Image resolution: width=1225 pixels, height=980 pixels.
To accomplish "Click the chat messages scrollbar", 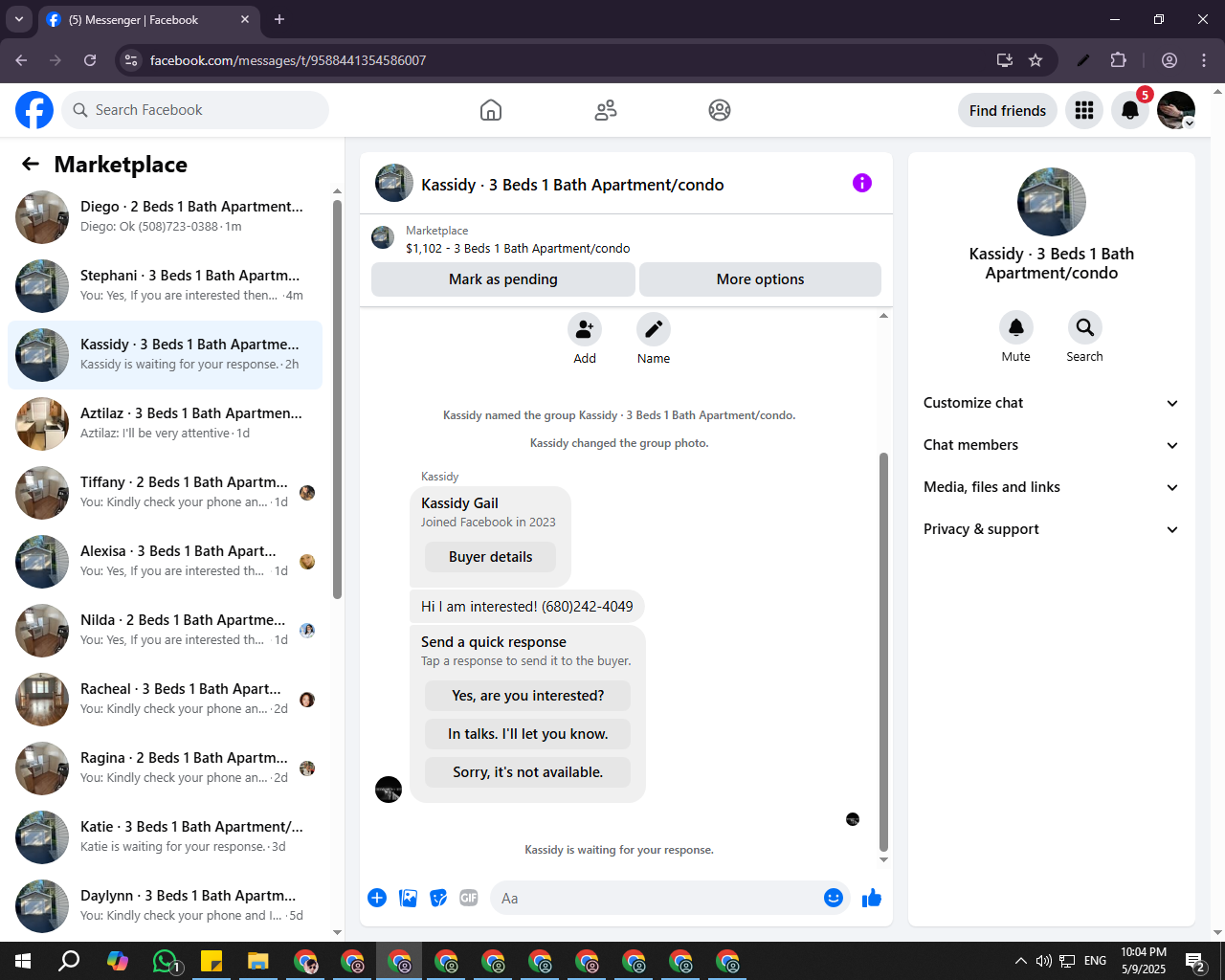I will coord(883,652).
